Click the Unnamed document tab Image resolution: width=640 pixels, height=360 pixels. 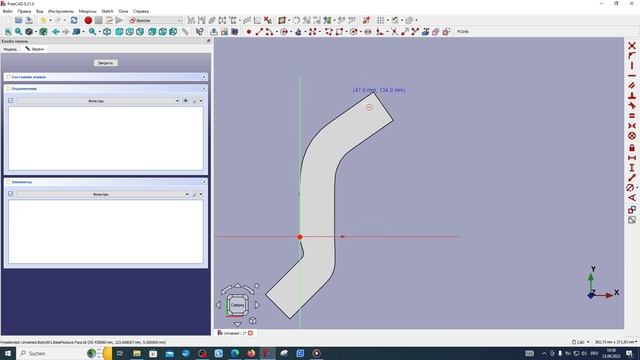[x=235, y=333]
